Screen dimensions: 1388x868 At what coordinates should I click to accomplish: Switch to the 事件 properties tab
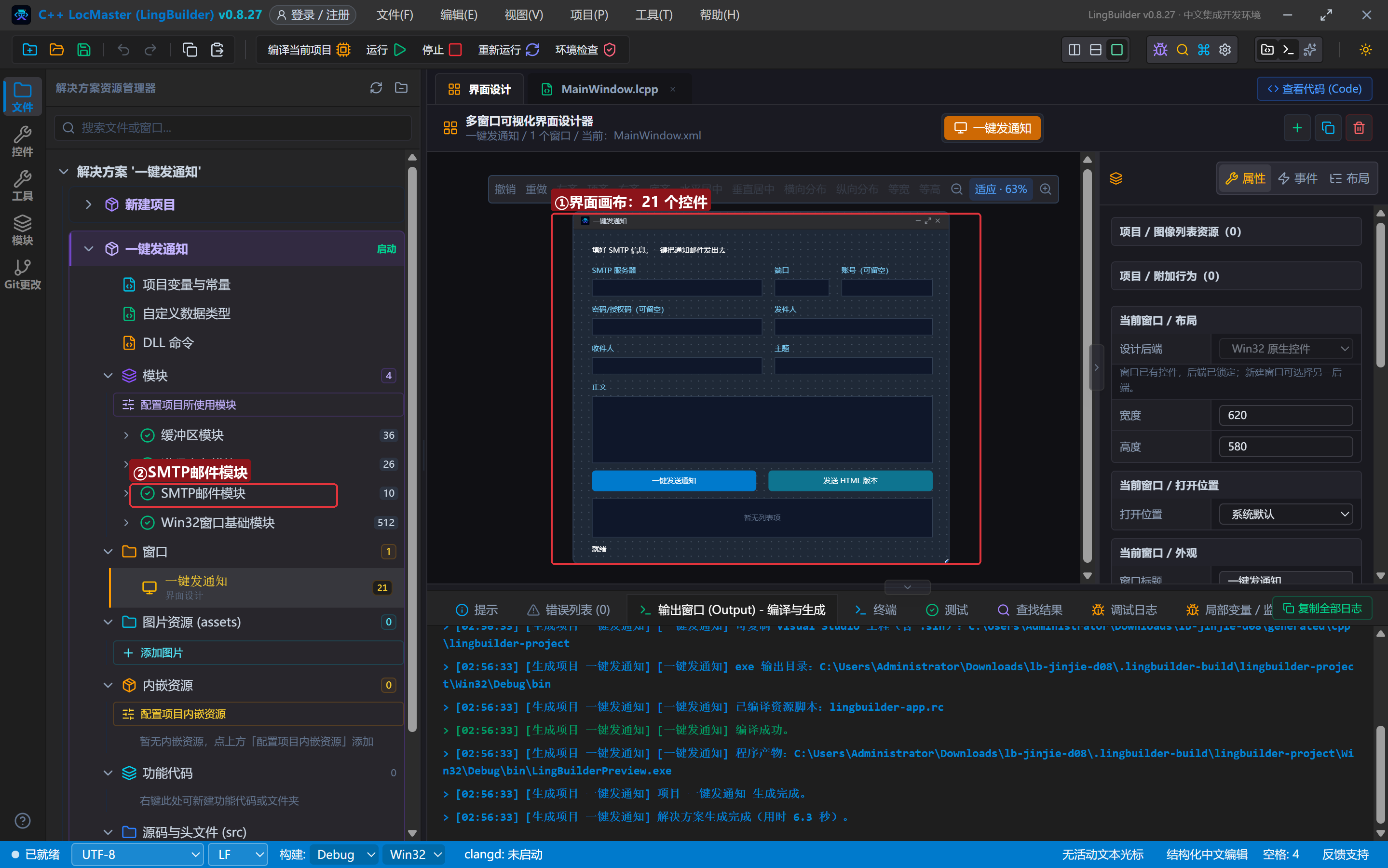click(1298, 178)
